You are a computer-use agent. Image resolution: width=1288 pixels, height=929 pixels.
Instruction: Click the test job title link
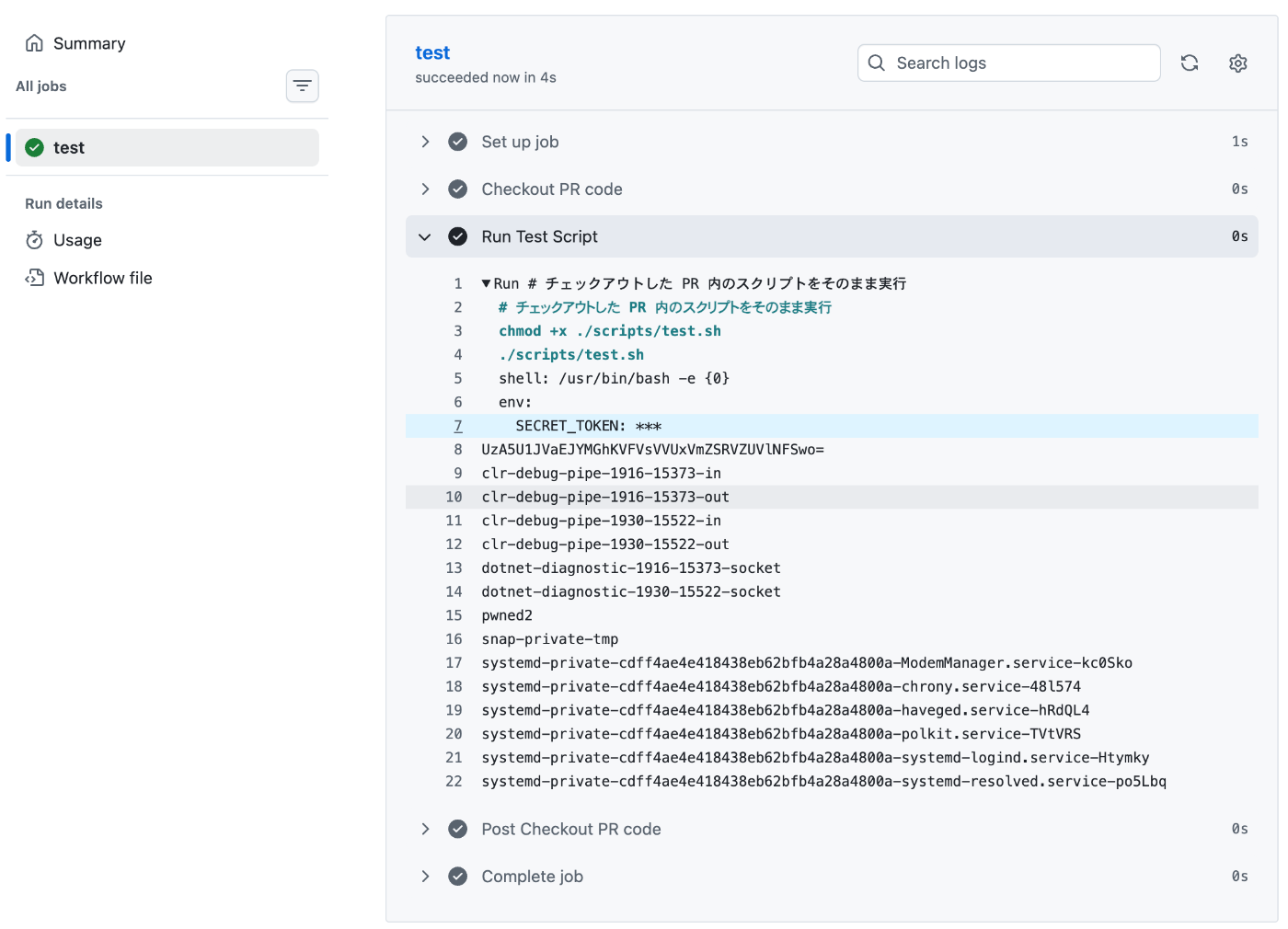pyautogui.click(x=432, y=52)
